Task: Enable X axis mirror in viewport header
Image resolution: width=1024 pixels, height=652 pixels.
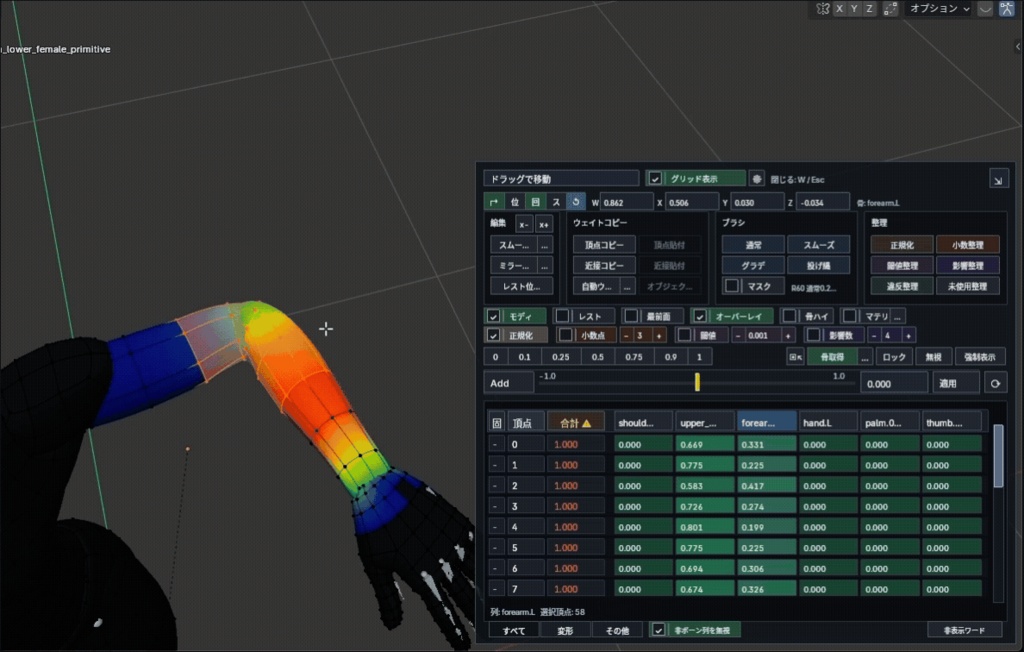Action: [x=839, y=8]
